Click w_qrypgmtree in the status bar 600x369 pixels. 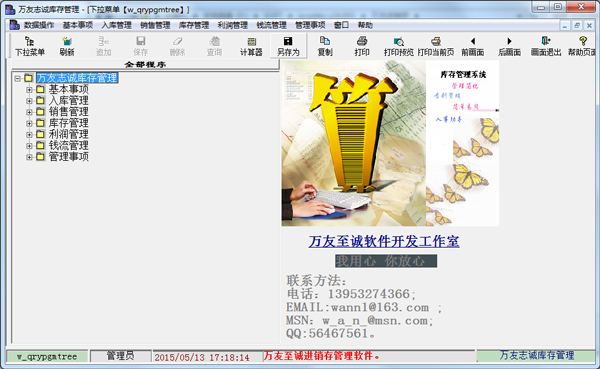[47, 356]
